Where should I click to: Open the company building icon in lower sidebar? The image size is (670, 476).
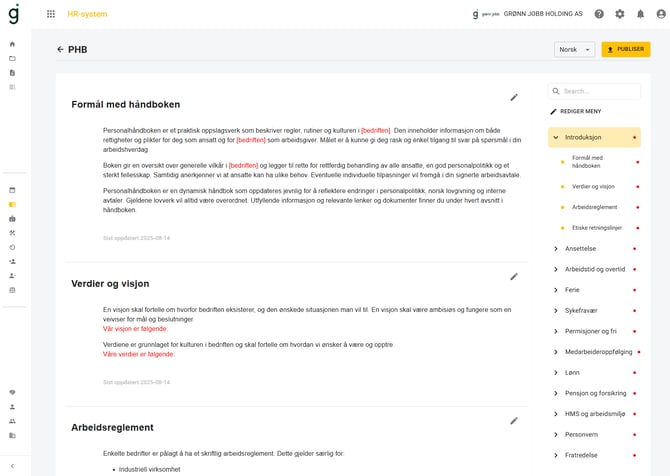pyautogui.click(x=12, y=435)
